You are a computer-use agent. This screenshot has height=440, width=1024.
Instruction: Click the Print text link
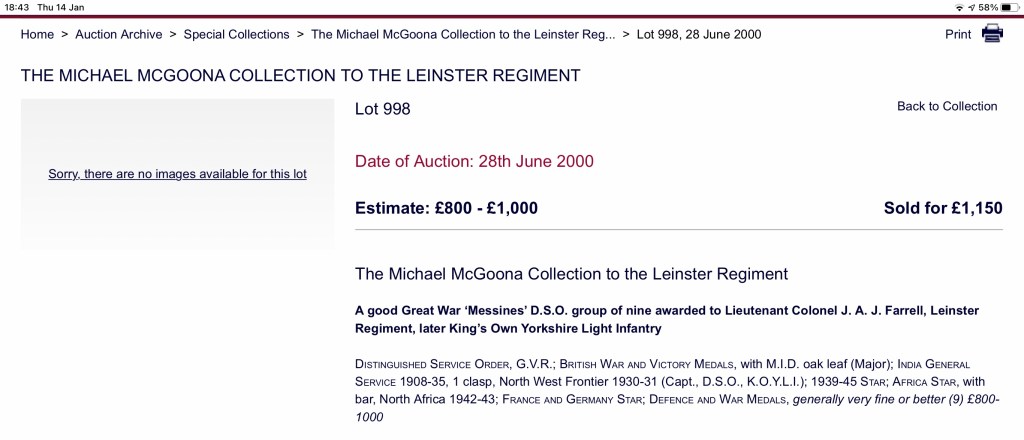pyautogui.click(x=958, y=34)
